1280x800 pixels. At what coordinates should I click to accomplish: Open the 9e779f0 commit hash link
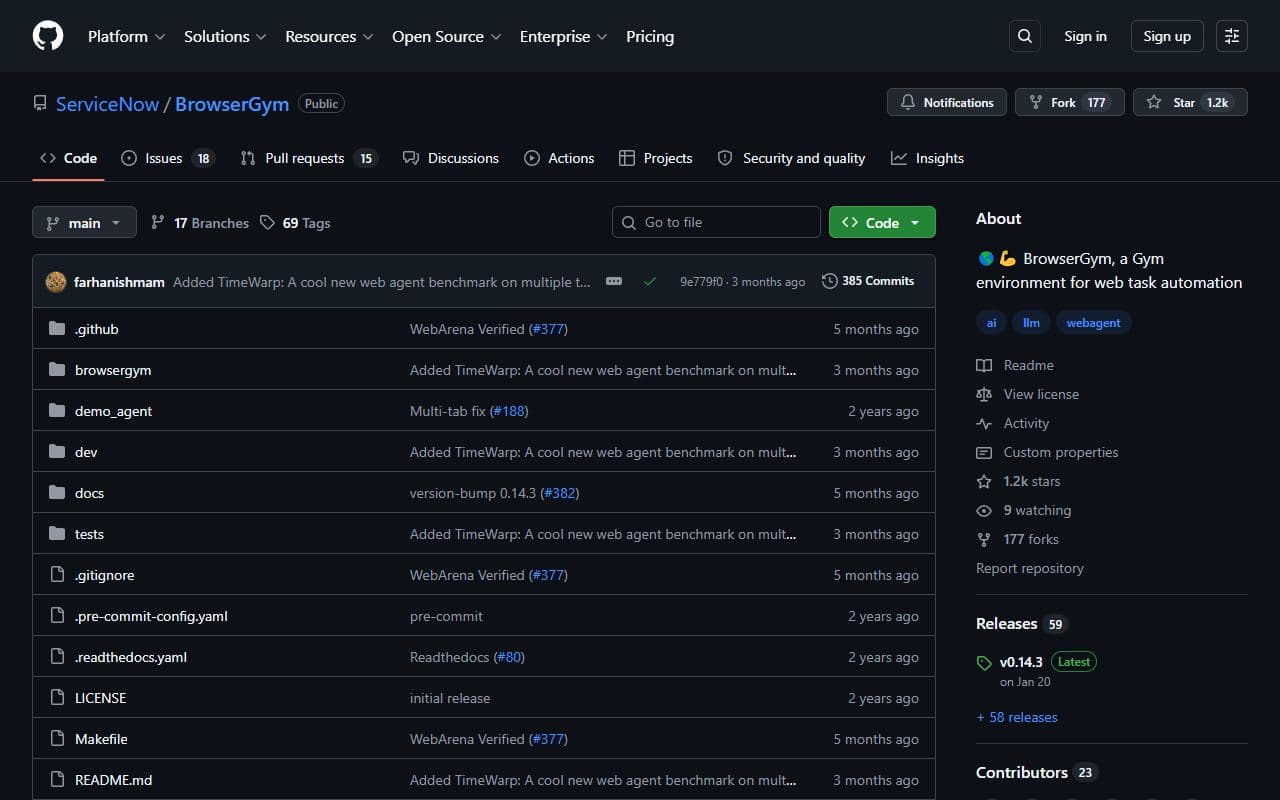[701, 282]
